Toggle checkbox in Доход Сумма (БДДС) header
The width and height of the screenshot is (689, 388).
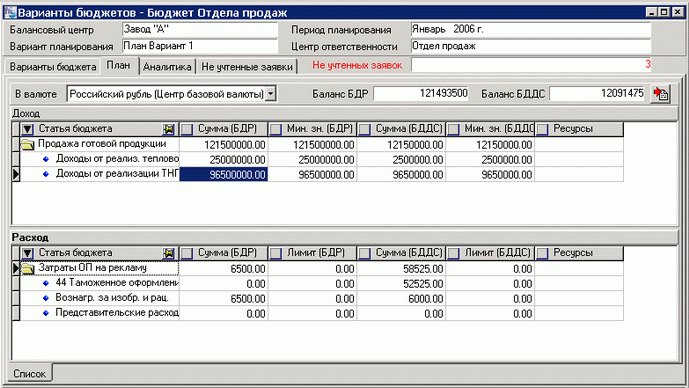pos(364,129)
